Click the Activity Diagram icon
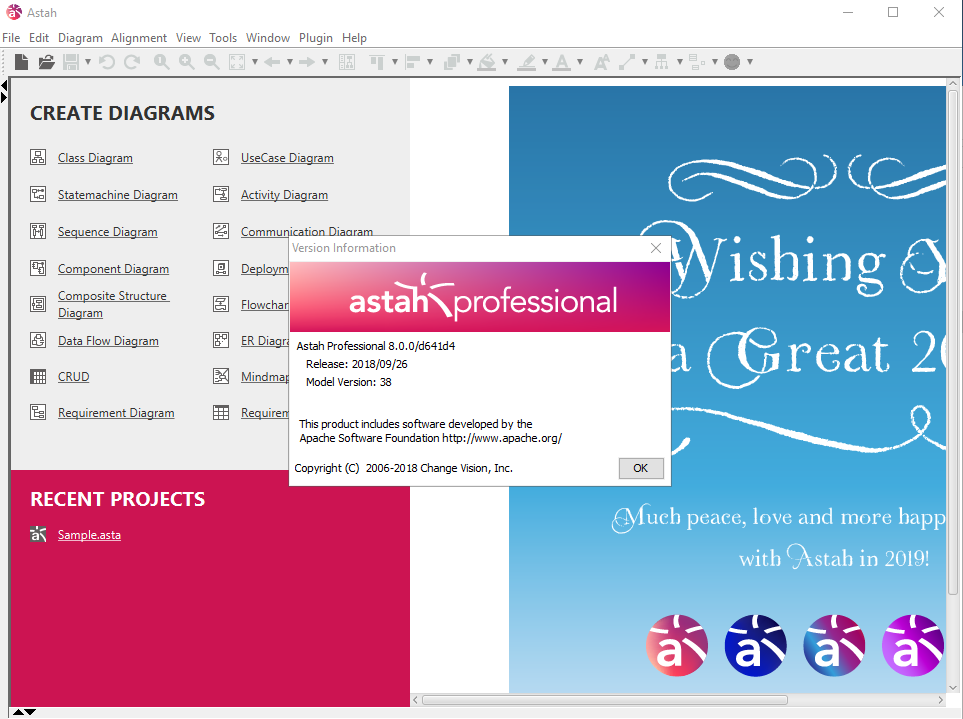 221,194
